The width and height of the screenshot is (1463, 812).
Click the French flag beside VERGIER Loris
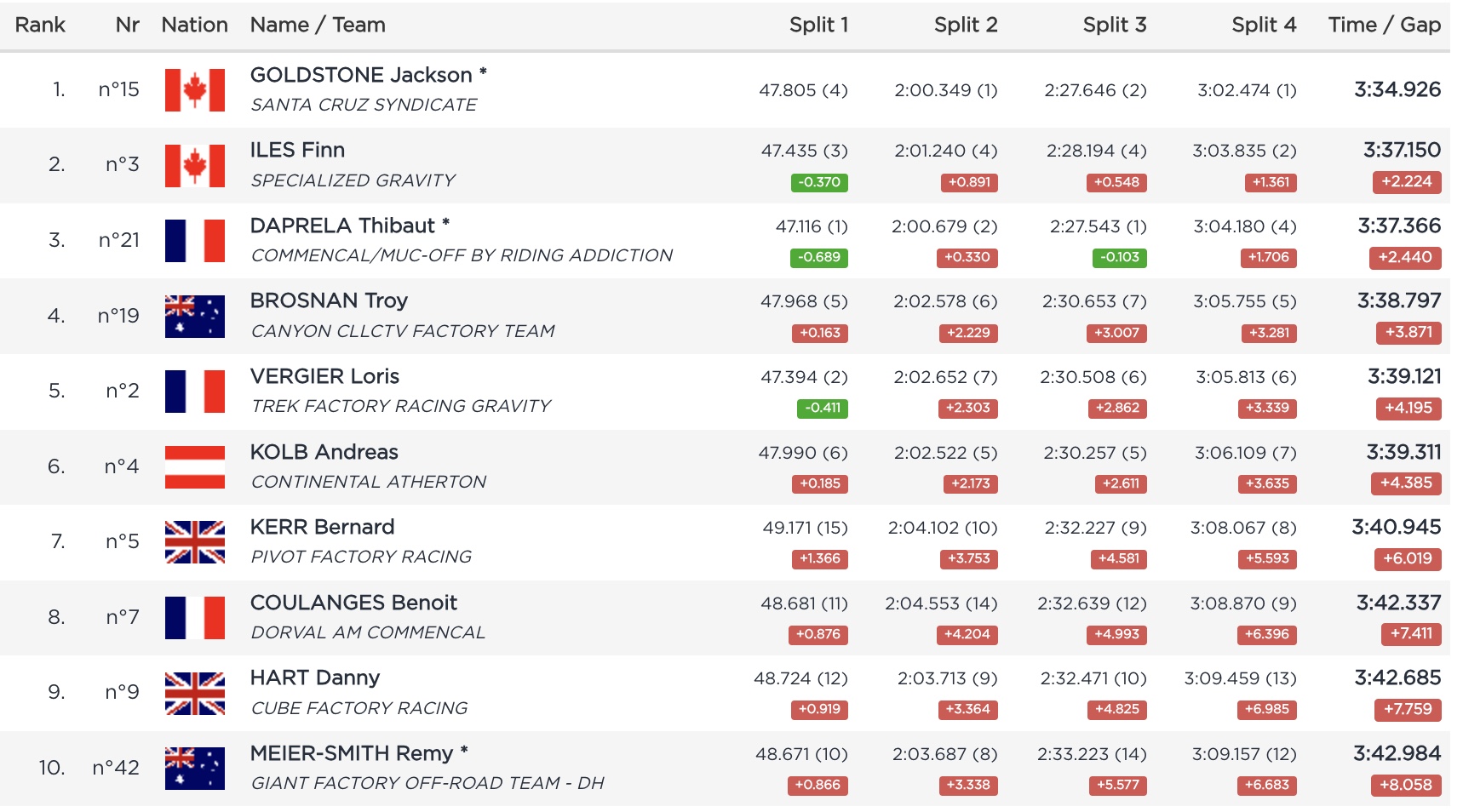[194, 392]
